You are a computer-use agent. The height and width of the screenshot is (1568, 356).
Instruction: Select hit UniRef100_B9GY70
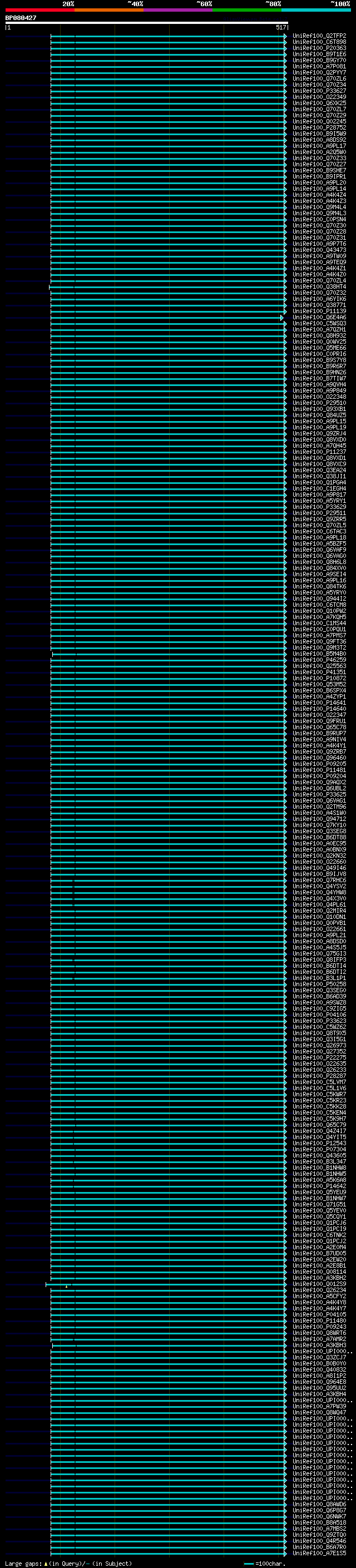(x=319, y=60)
